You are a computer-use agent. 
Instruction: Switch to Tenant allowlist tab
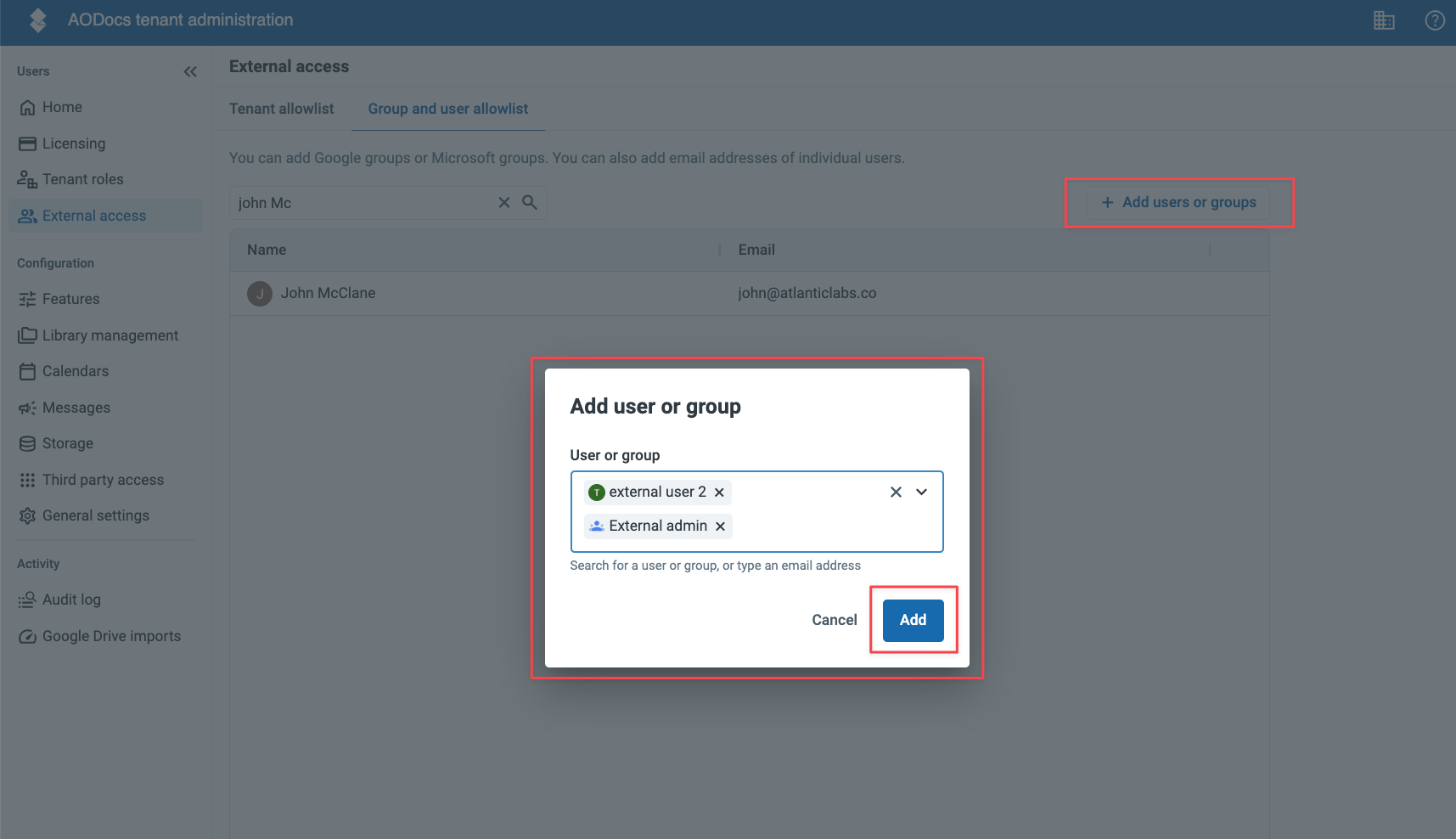pos(281,109)
